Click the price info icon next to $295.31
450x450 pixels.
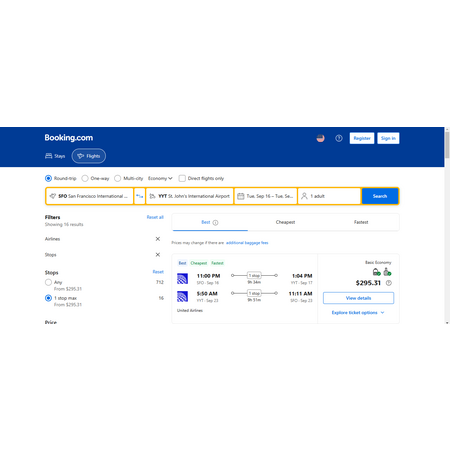pyautogui.click(x=389, y=283)
